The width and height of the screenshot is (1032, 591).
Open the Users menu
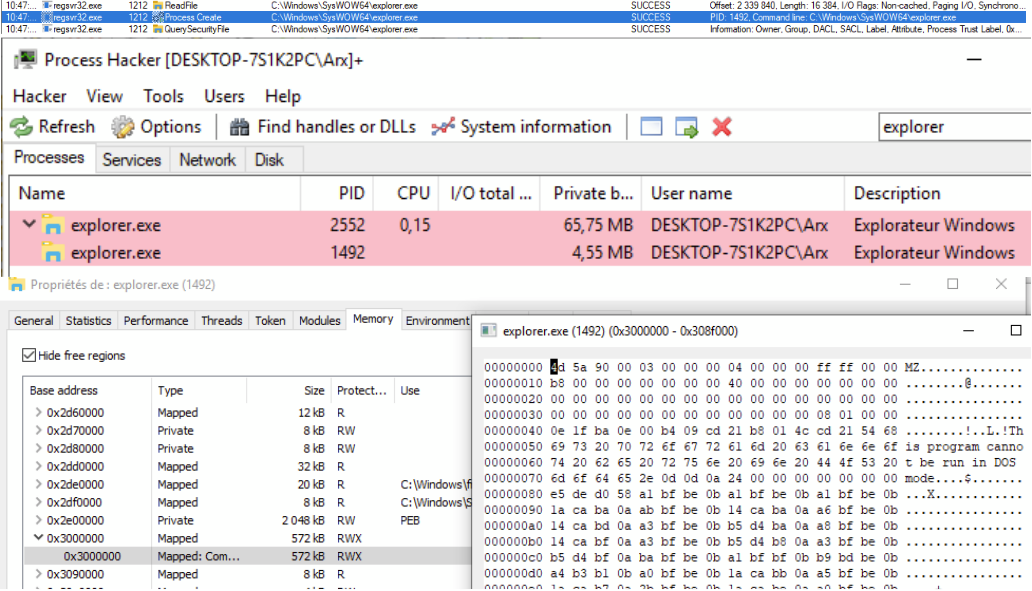click(x=224, y=96)
